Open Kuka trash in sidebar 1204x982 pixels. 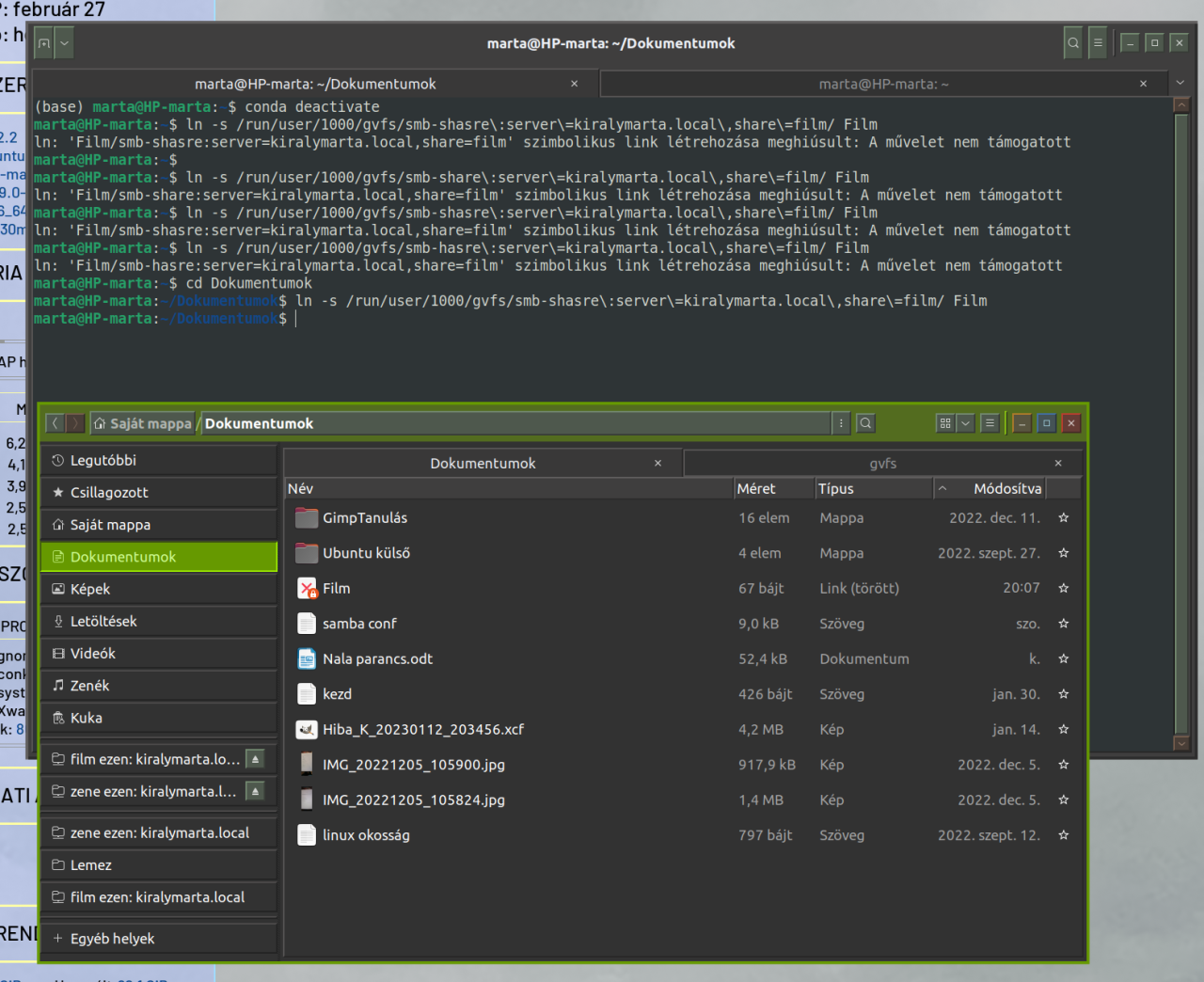[159, 718]
